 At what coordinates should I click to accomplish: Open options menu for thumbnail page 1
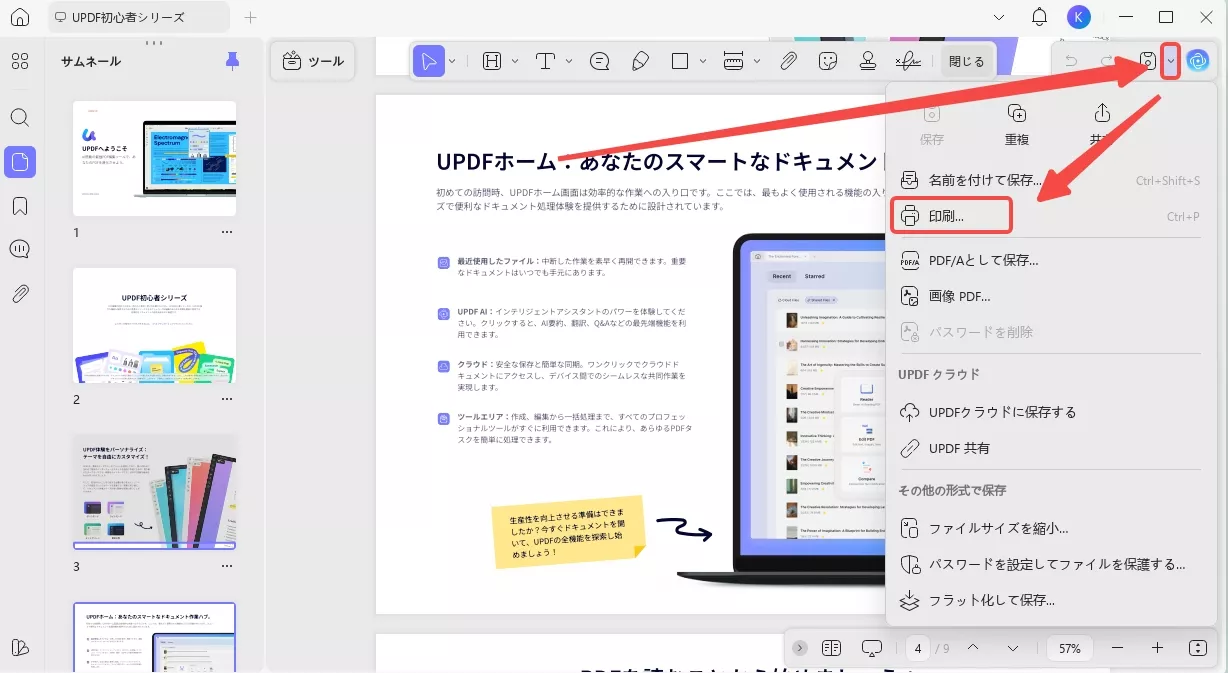[227, 232]
